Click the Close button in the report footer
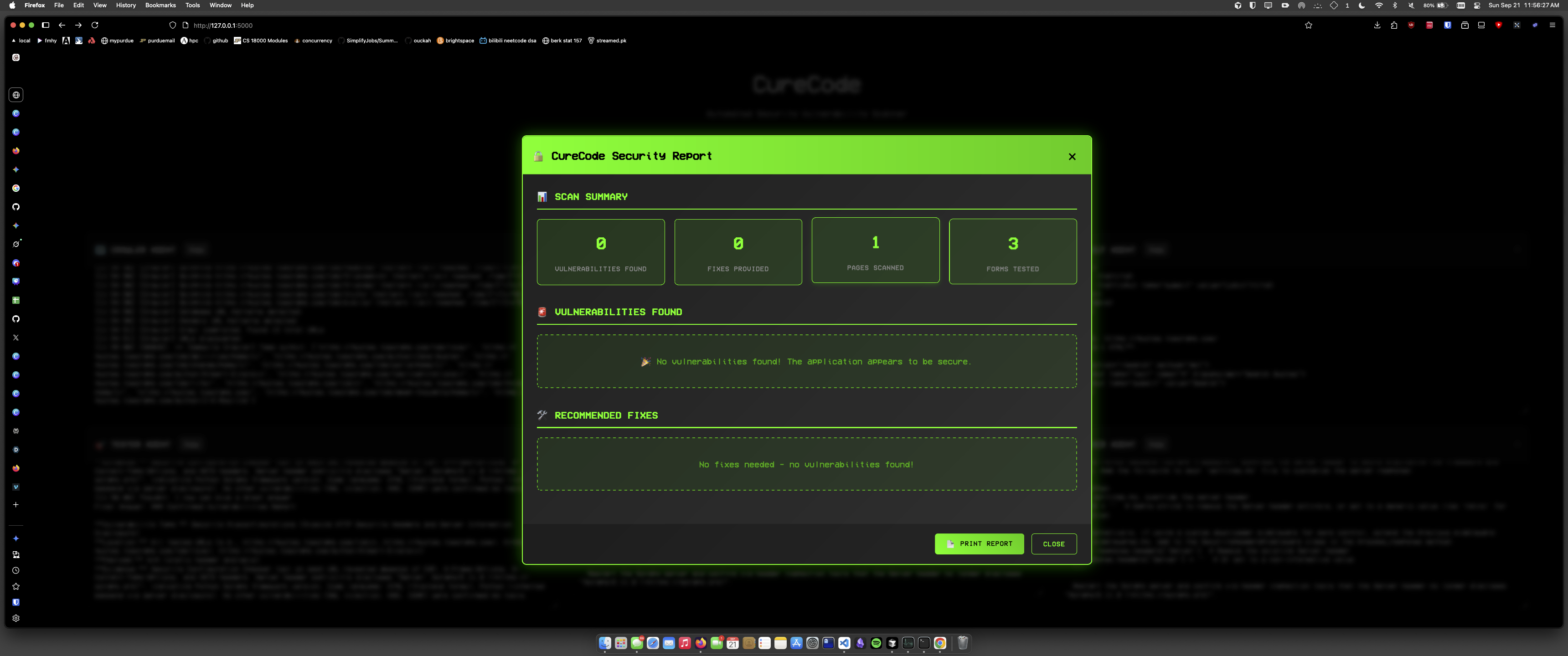 click(x=1053, y=543)
